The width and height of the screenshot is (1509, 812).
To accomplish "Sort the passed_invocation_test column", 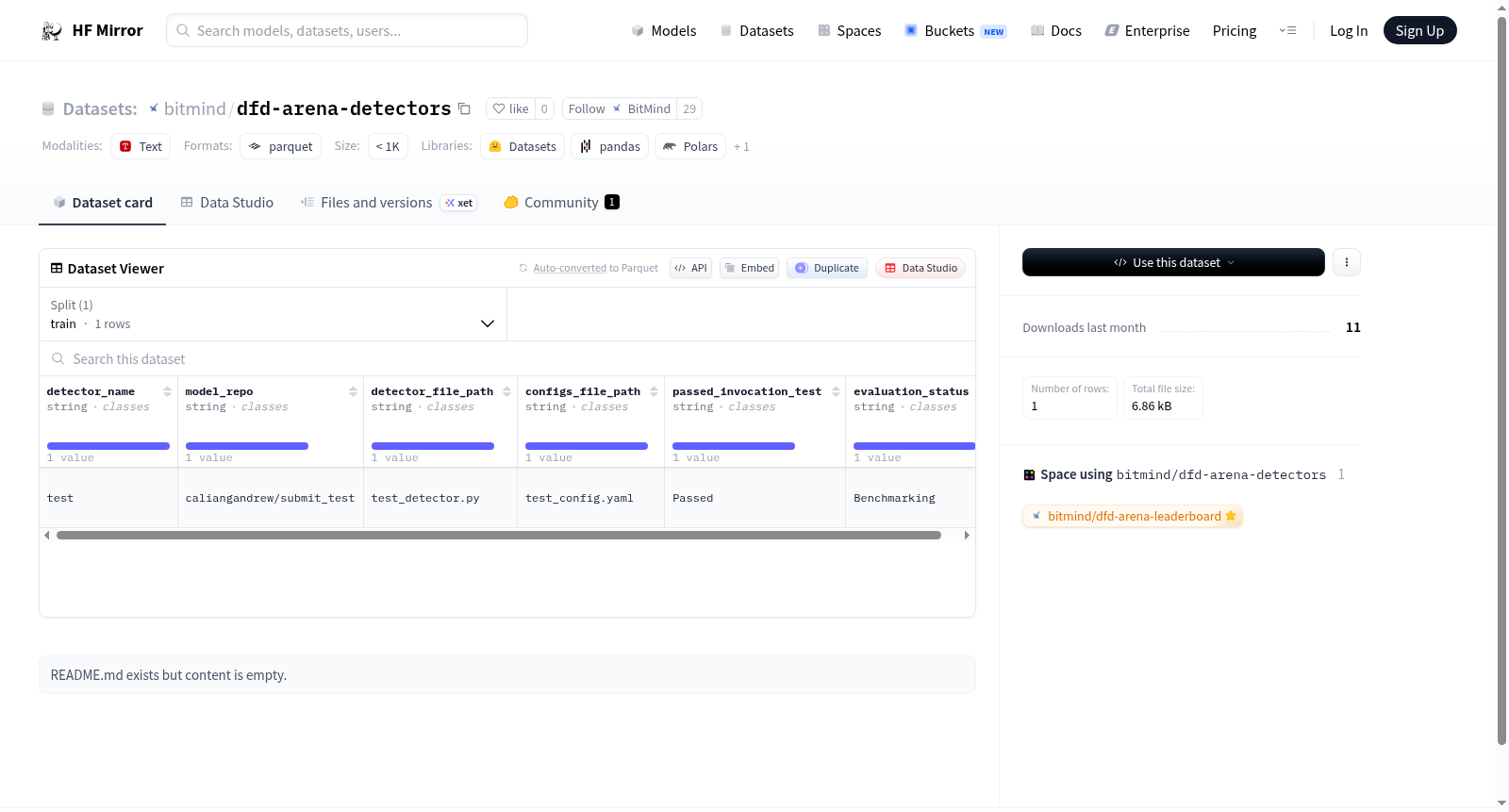I will tap(836, 391).
